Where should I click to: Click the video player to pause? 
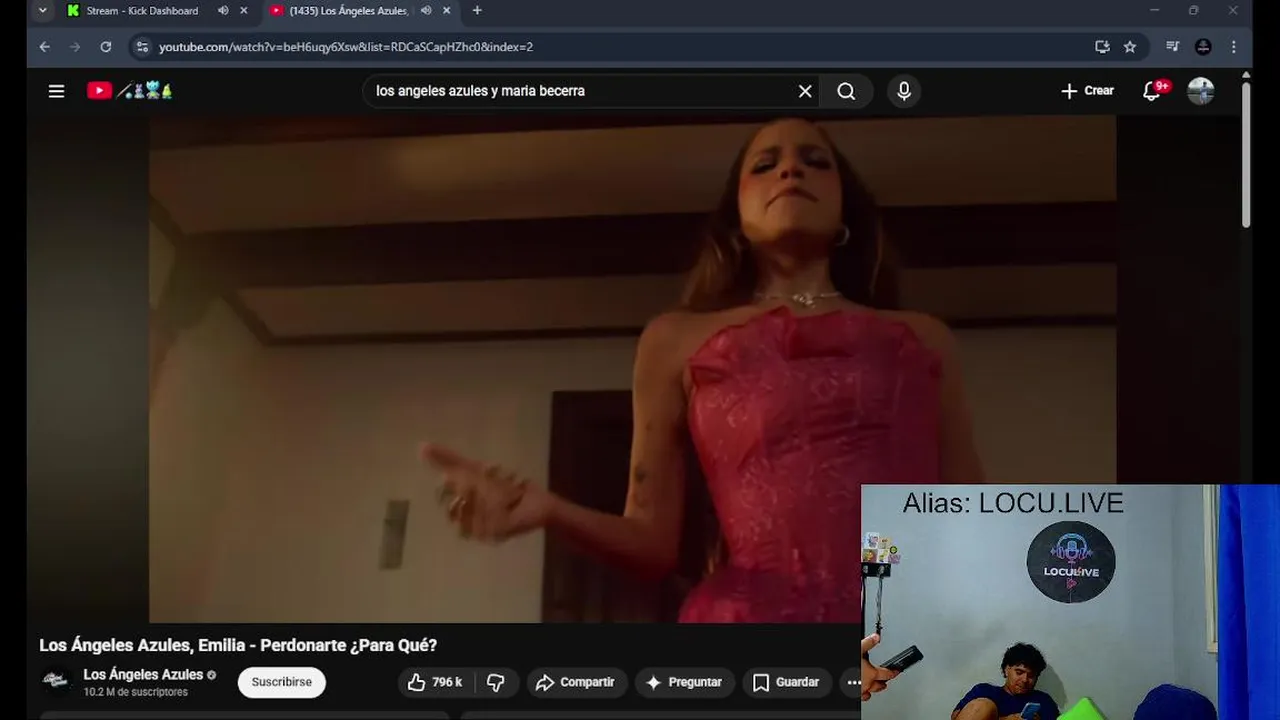click(x=632, y=368)
